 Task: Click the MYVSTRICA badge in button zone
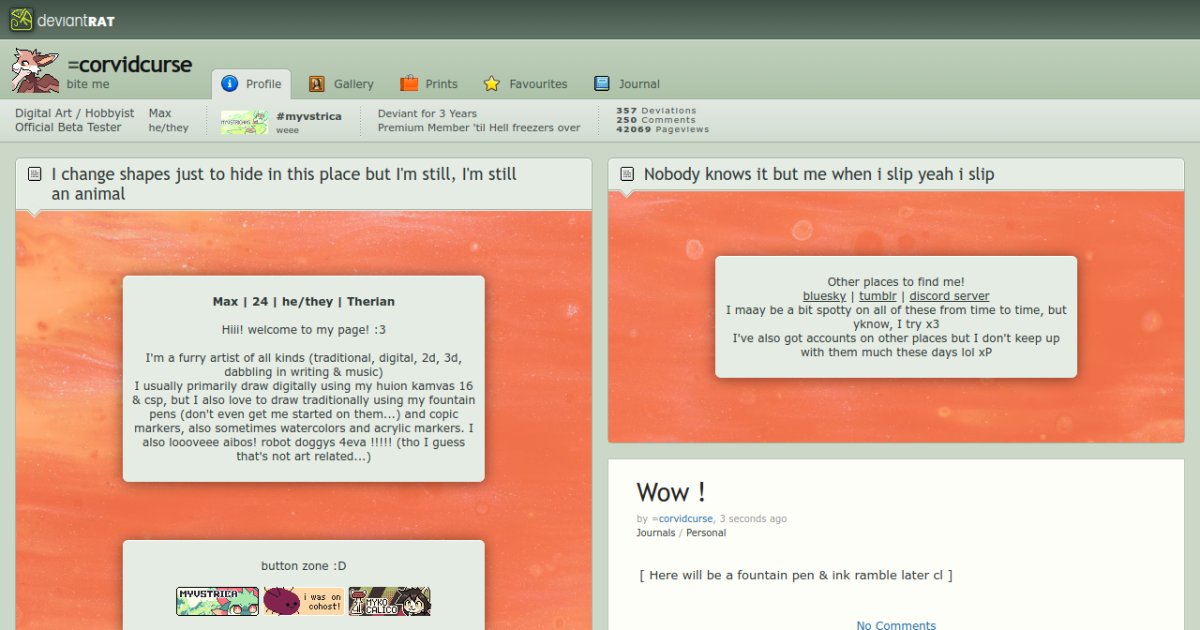coord(217,601)
